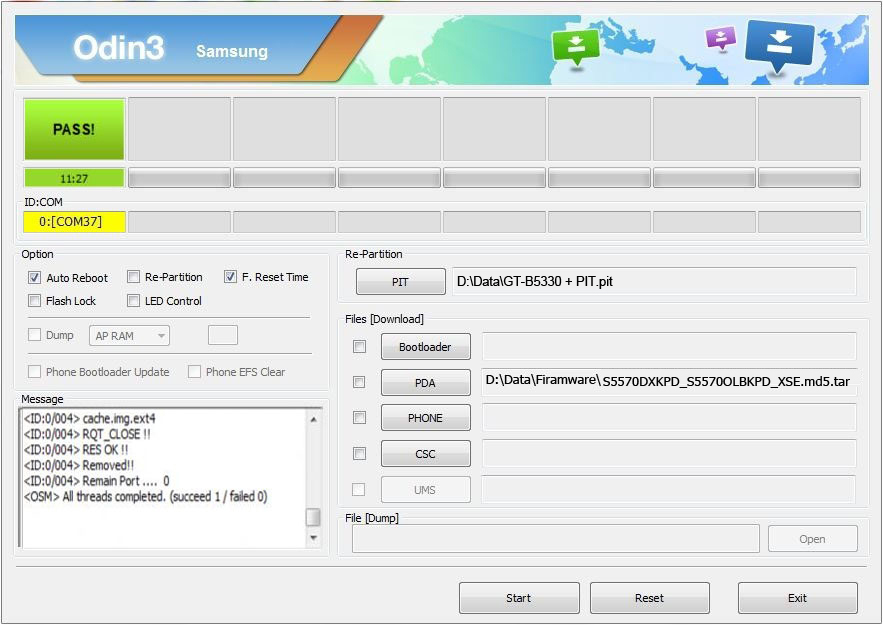This screenshot has width=883, height=625.
Task: Uncheck F. Reset Time option
Action: (230, 276)
